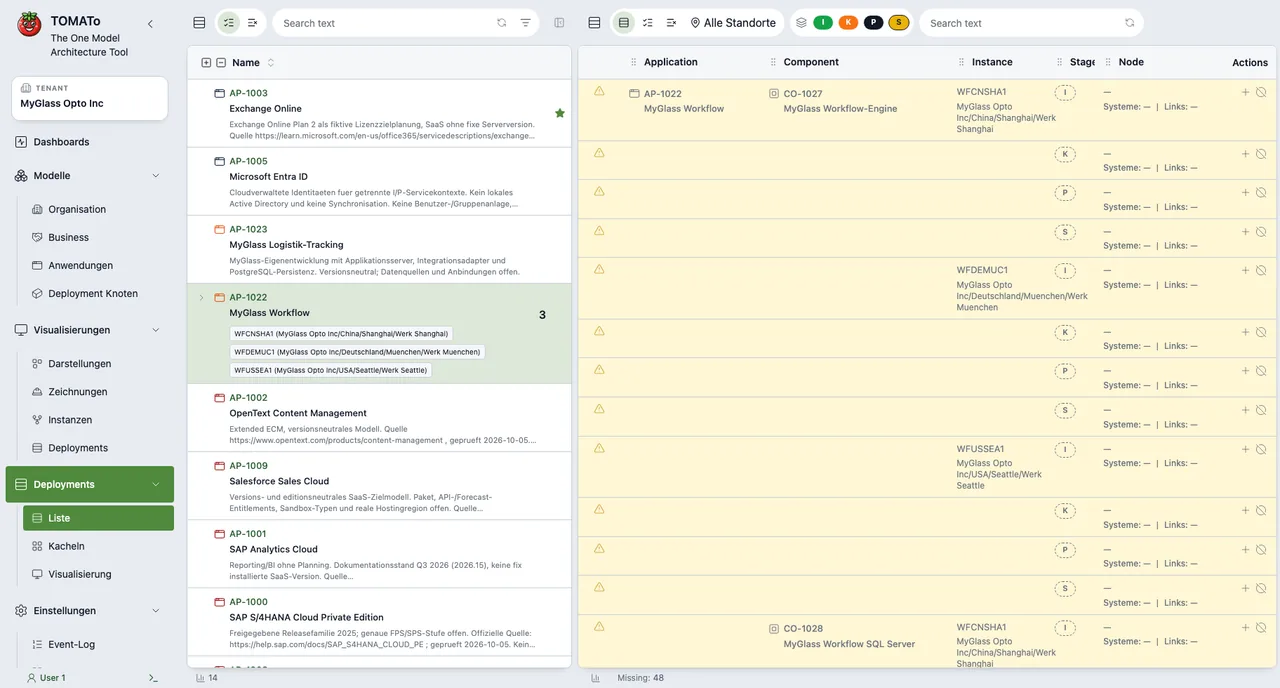Select AP-1001 SAP Analytics Cloud
The height and width of the screenshot is (688, 1280).
coord(379,554)
